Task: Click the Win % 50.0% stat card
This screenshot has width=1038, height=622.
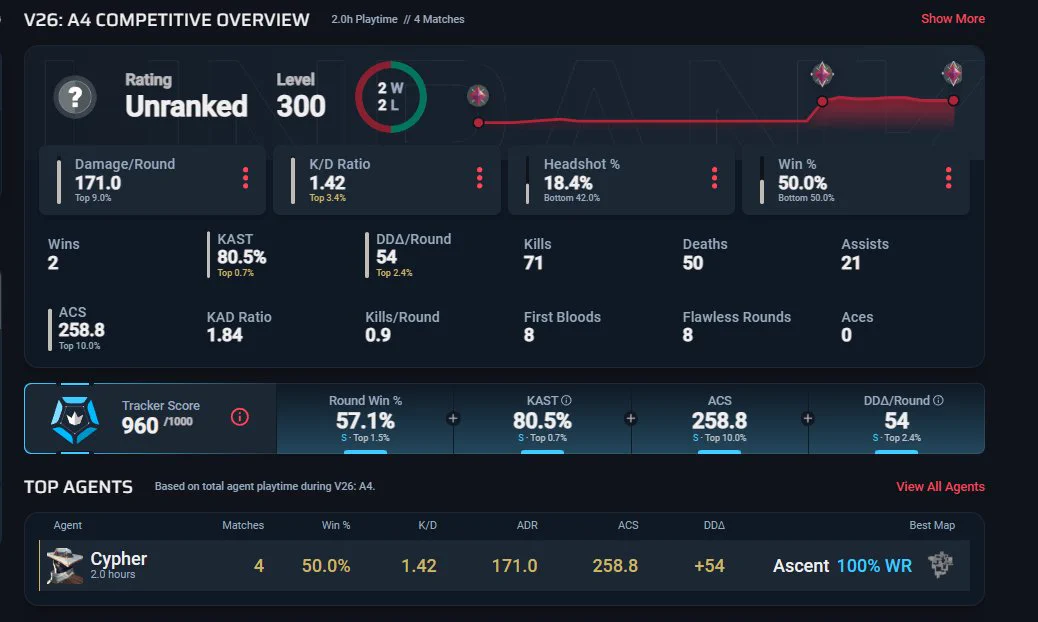Action: pyautogui.click(x=855, y=180)
